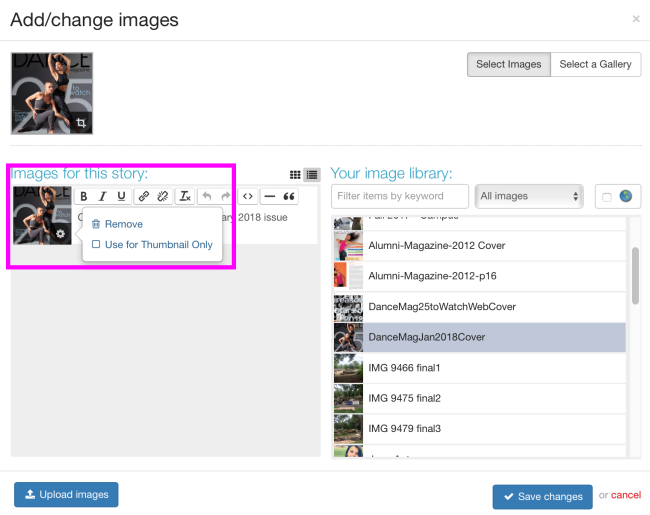Select IMG 9475 final2 in library
The width and height of the screenshot is (650, 515).
coord(480,398)
